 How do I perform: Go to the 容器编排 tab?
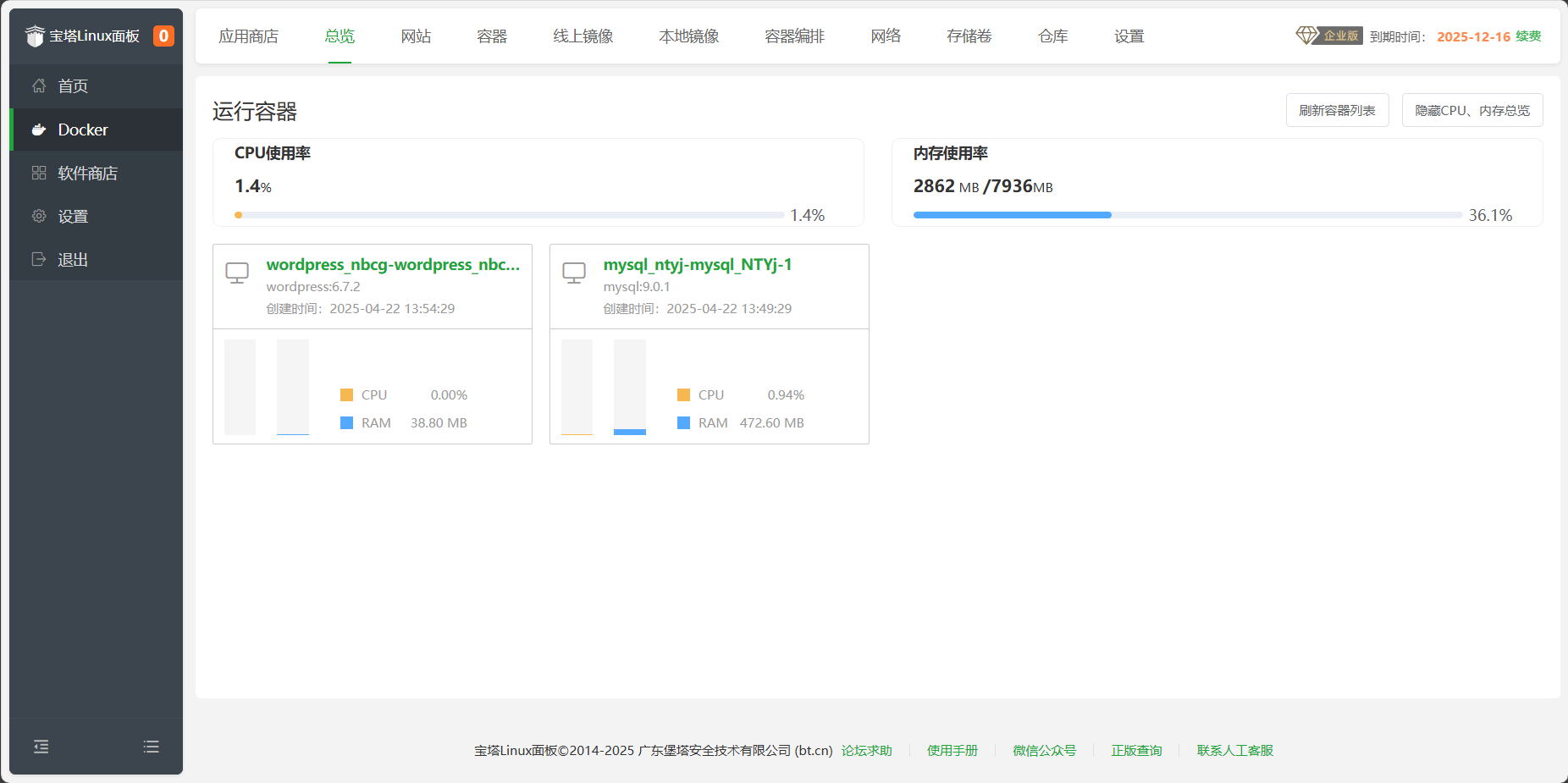[794, 36]
